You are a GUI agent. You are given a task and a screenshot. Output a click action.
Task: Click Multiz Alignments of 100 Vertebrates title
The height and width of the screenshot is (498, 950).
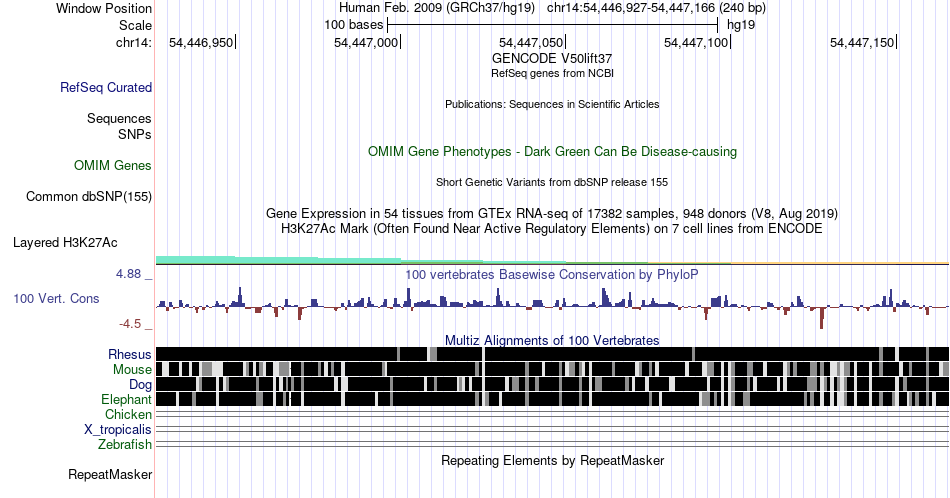tap(552, 340)
